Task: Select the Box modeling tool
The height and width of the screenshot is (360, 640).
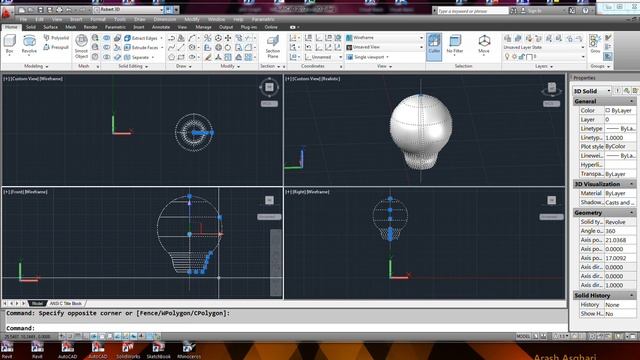Action: pyautogui.click(x=9, y=44)
